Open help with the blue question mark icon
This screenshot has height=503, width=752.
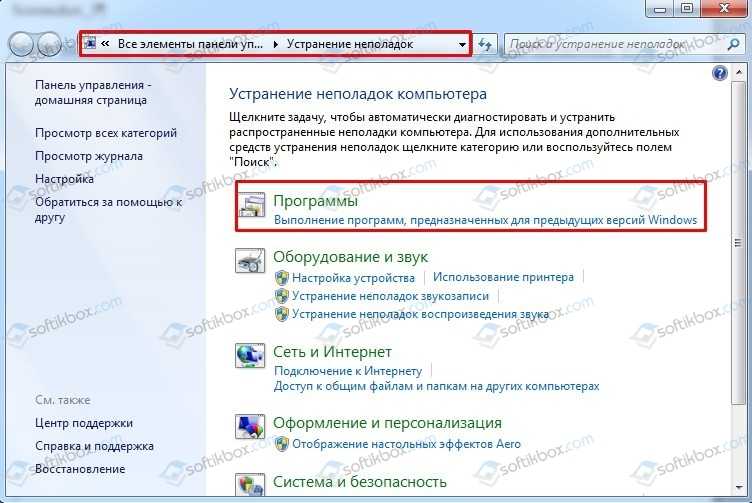[x=719, y=73]
